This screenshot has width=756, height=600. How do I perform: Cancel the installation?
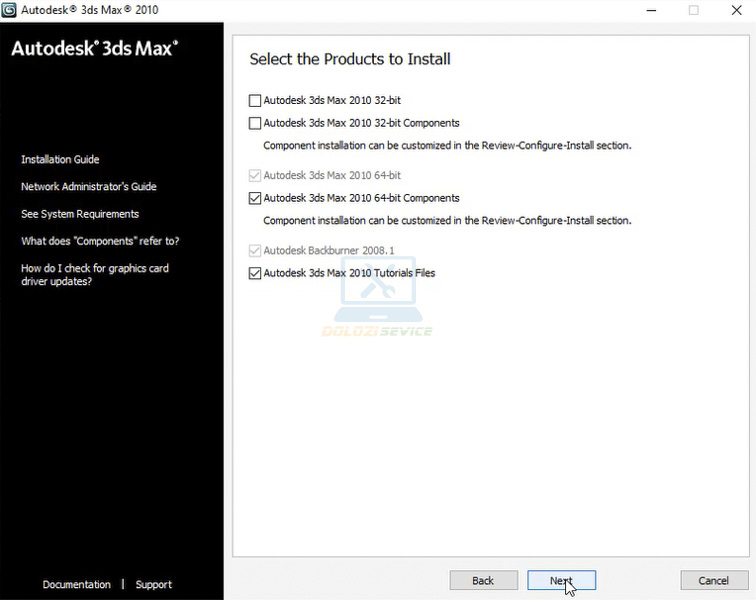tap(713, 580)
